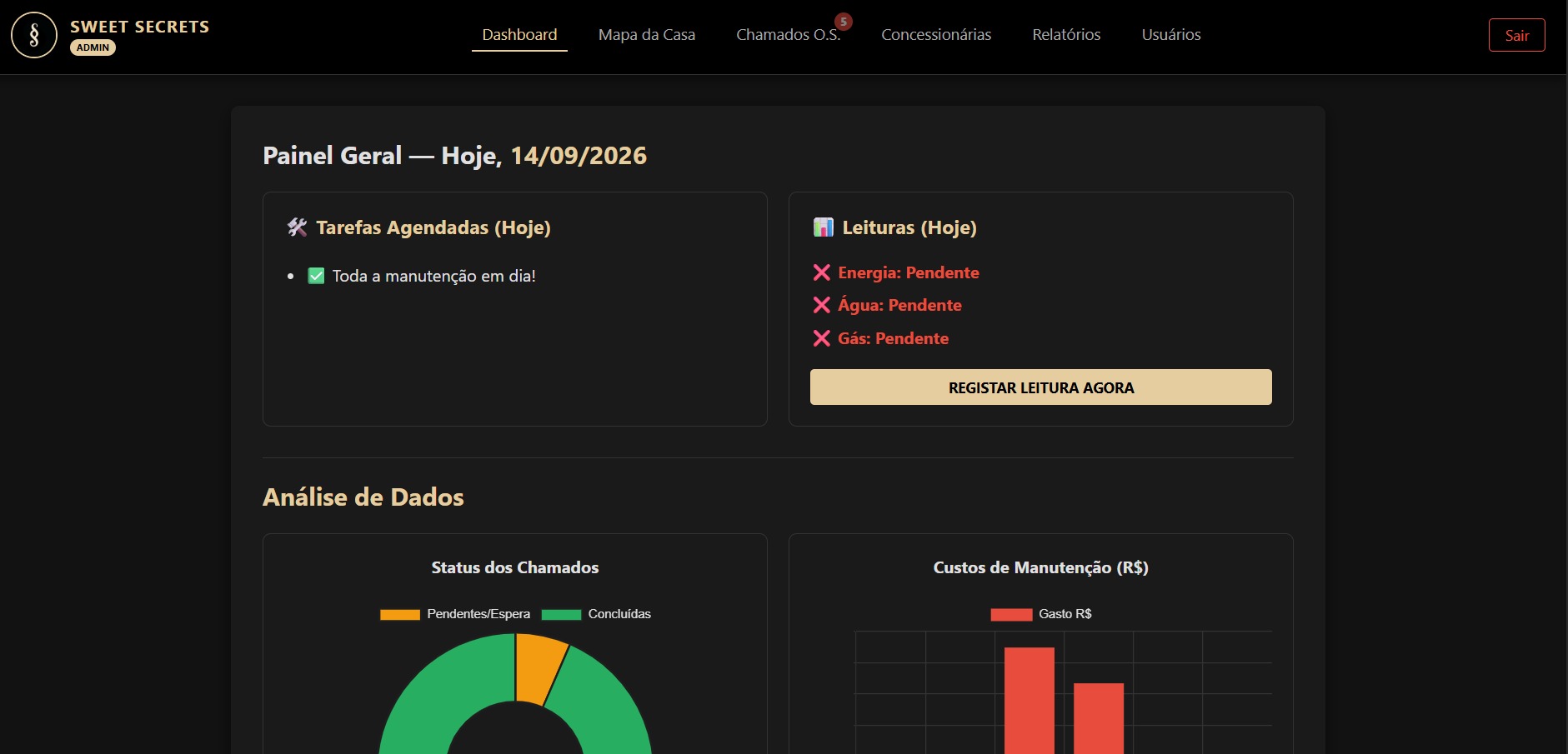1568x754 pixels.
Task: Click the shorter red bar in cost chart
Action: pyautogui.click(x=1099, y=718)
